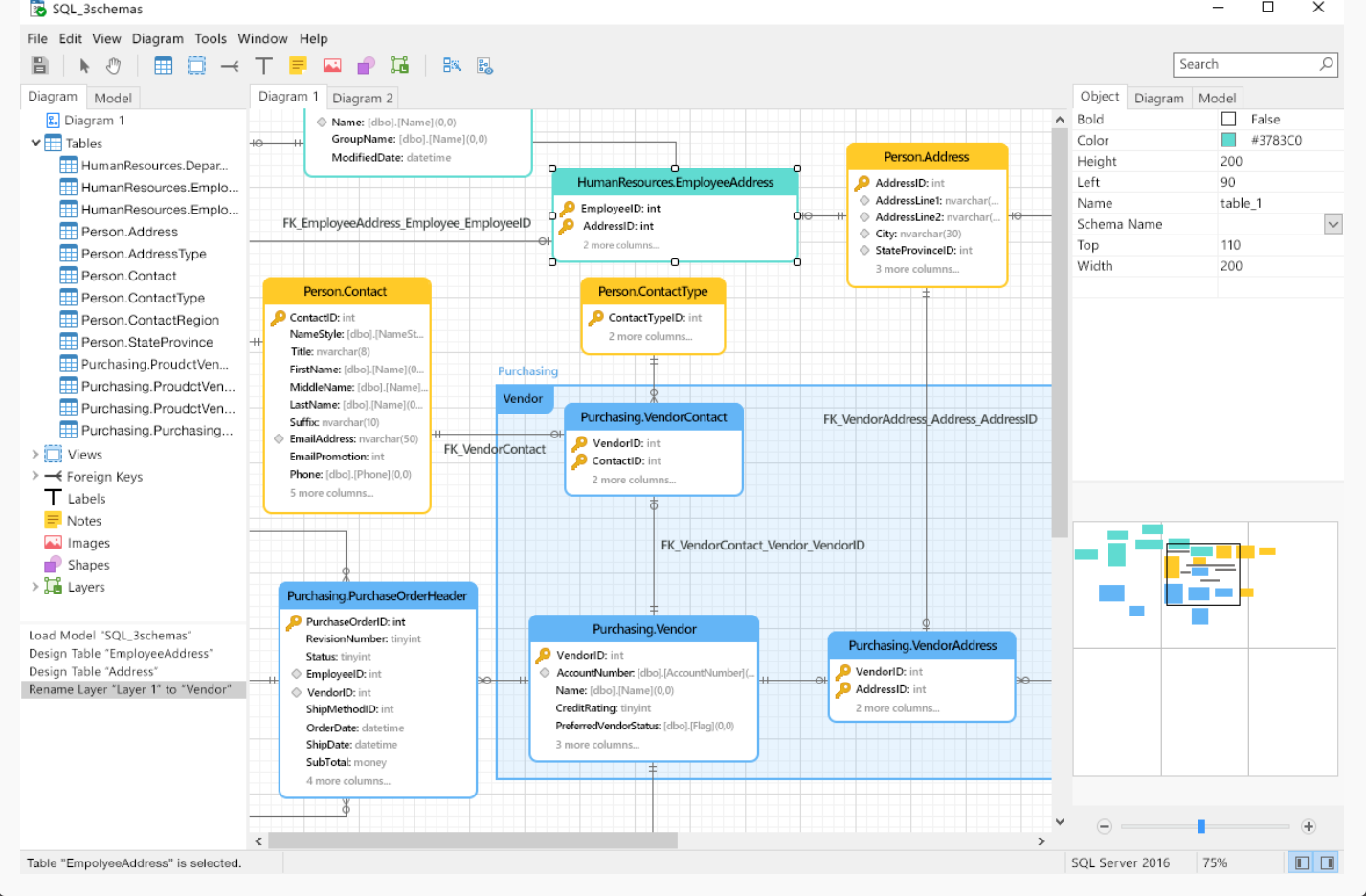Screen dimensions: 1366x896
Task: Select the Image insert tool
Action: pyautogui.click(x=332, y=65)
